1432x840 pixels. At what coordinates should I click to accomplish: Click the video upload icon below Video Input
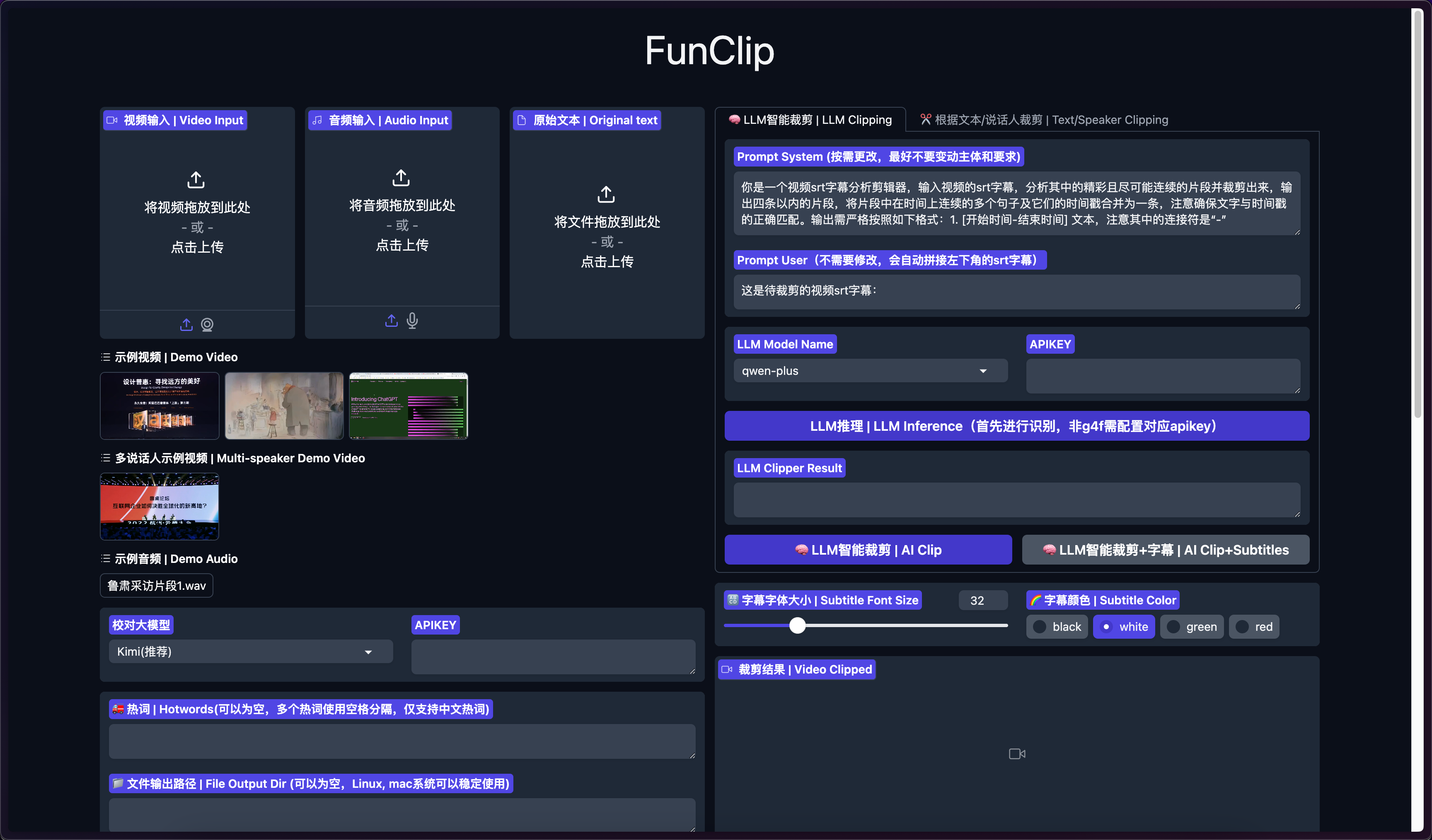pos(186,324)
